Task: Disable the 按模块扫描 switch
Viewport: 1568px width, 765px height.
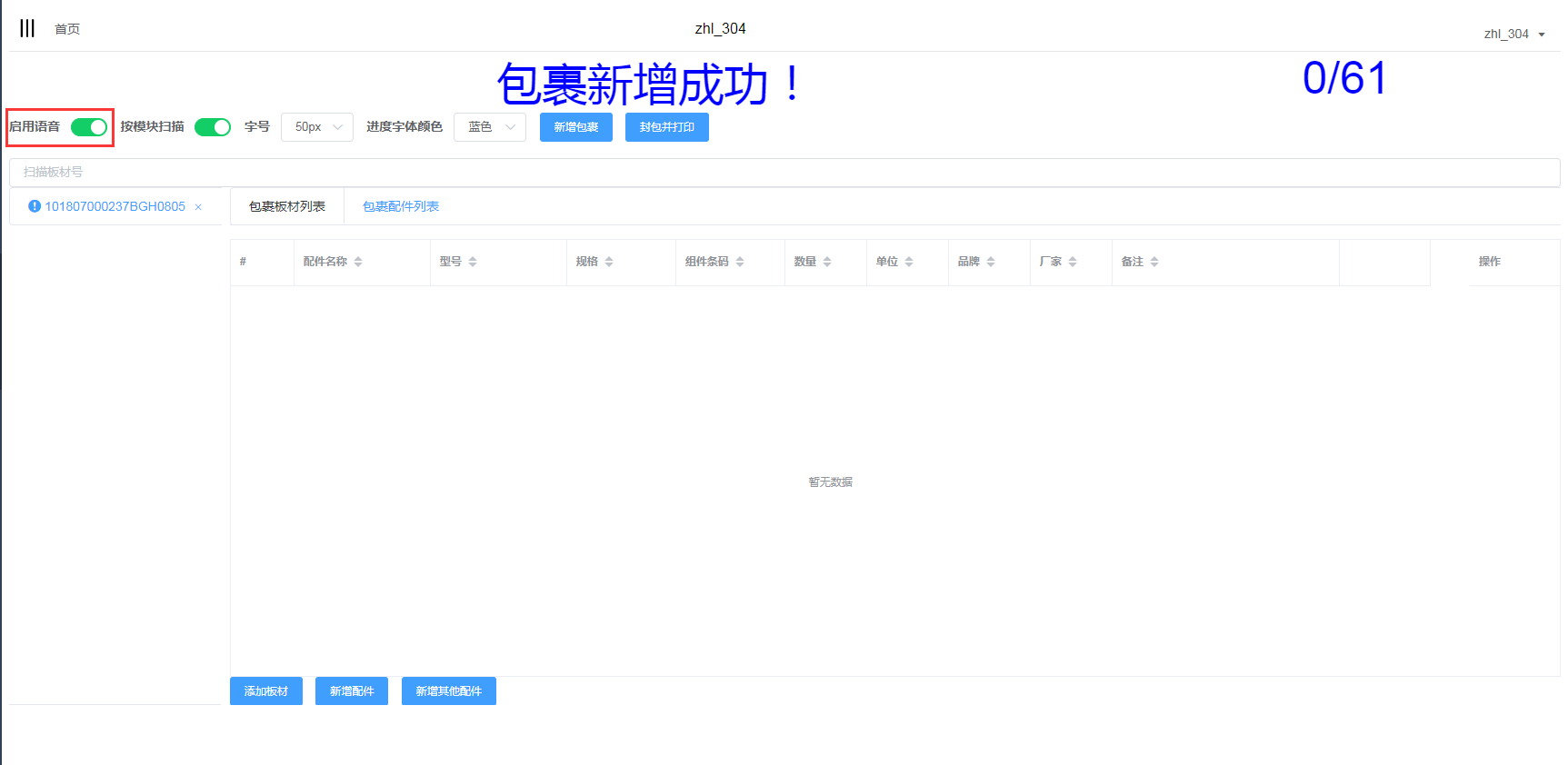Action: coord(213,127)
